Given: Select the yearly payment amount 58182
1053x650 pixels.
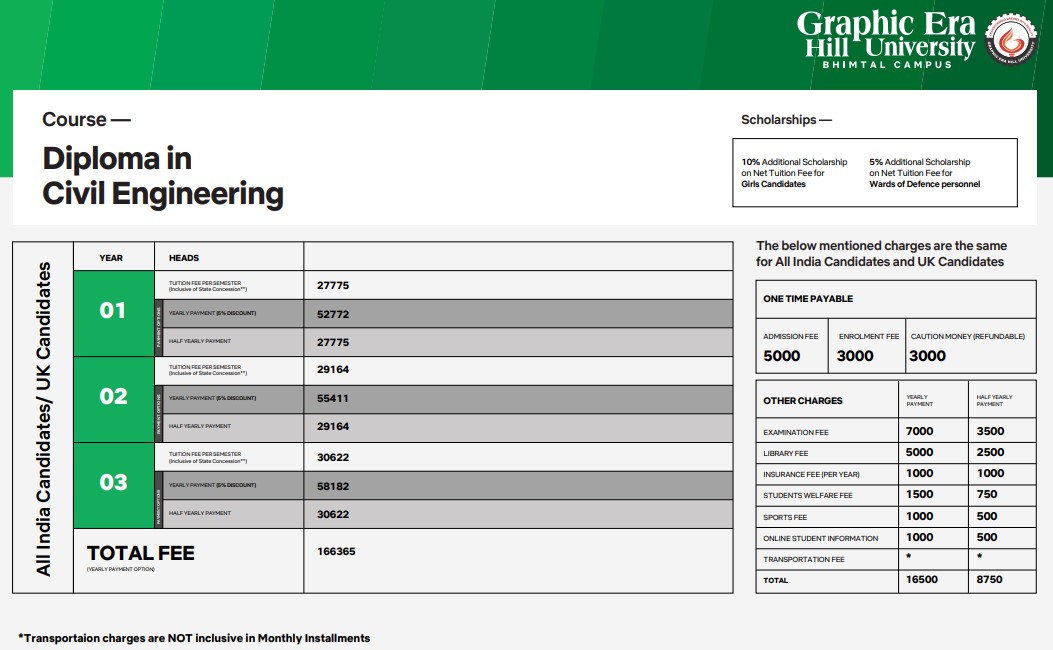Looking at the screenshot, I should (333, 486).
